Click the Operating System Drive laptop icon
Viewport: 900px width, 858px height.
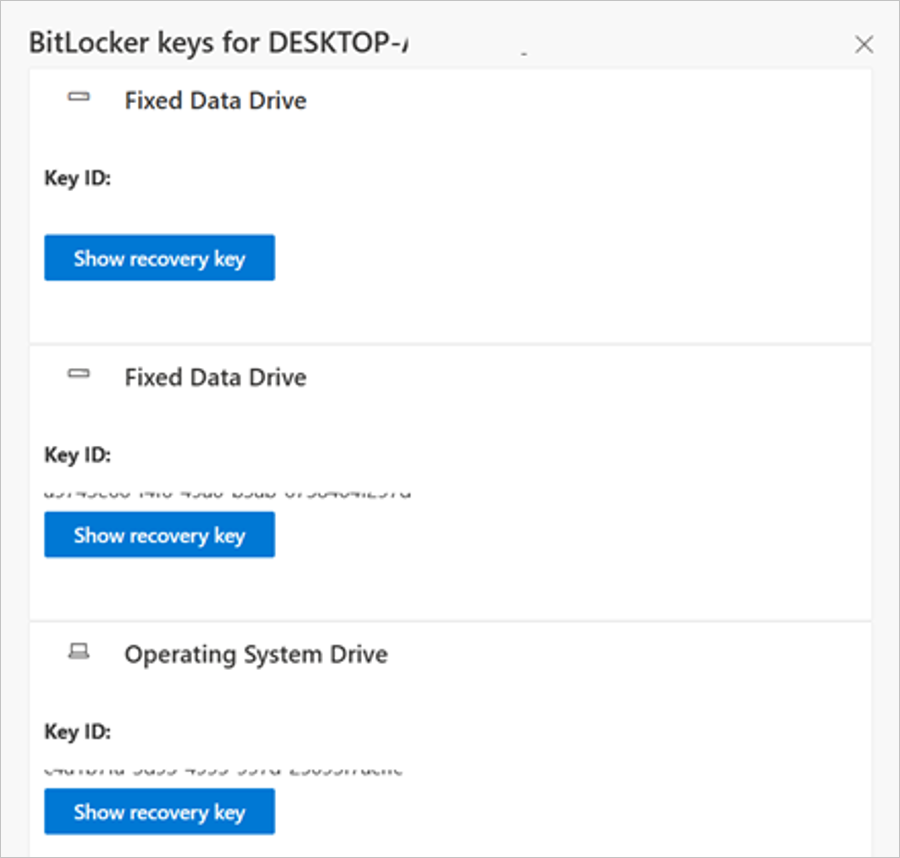(x=79, y=651)
